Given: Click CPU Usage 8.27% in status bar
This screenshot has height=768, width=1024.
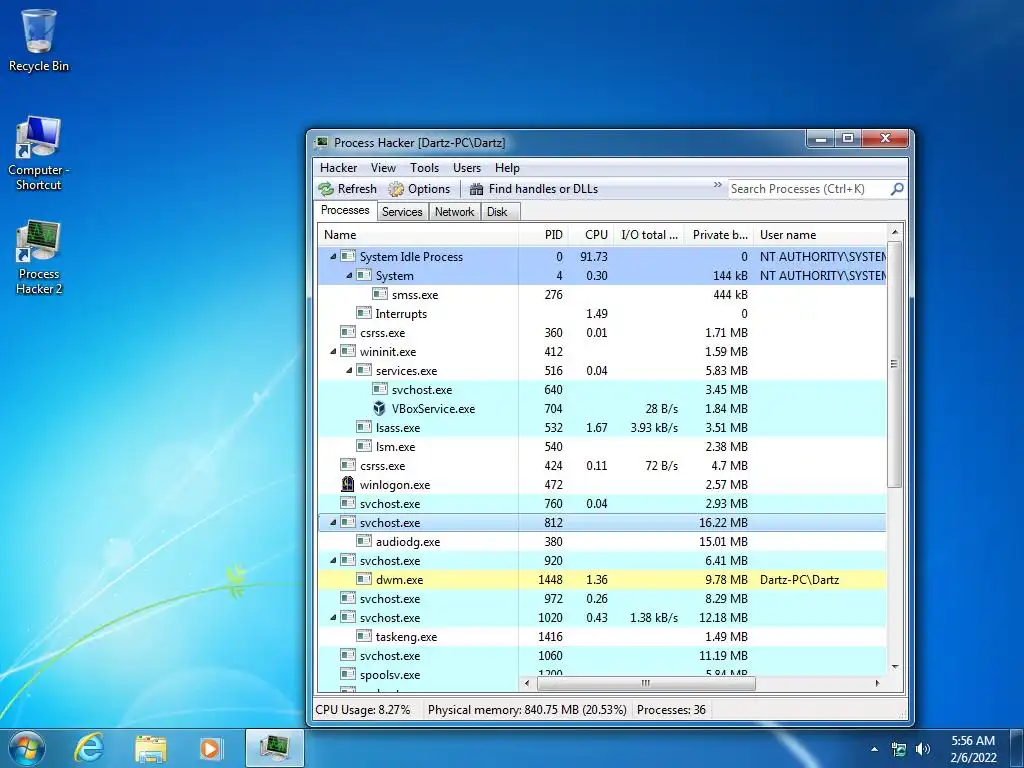Looking at the screenshot, I should click(x=363, y=710).
